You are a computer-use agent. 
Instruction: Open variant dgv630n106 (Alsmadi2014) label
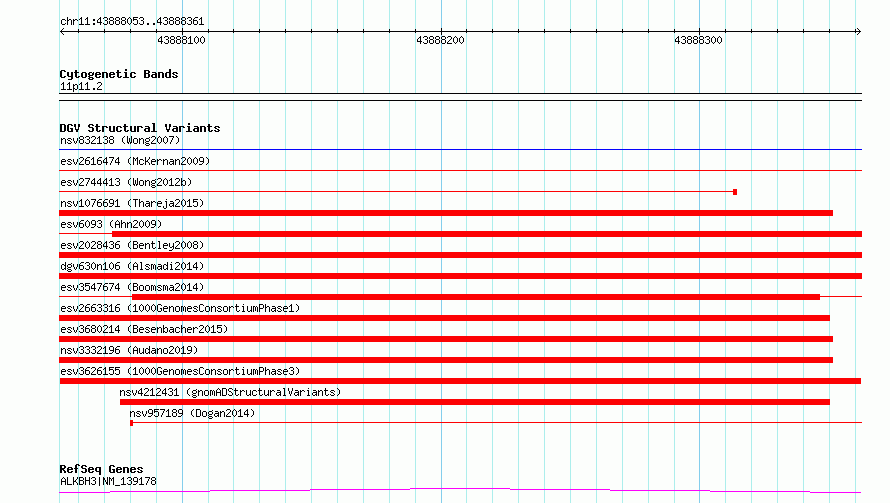[x=132, y=266]
